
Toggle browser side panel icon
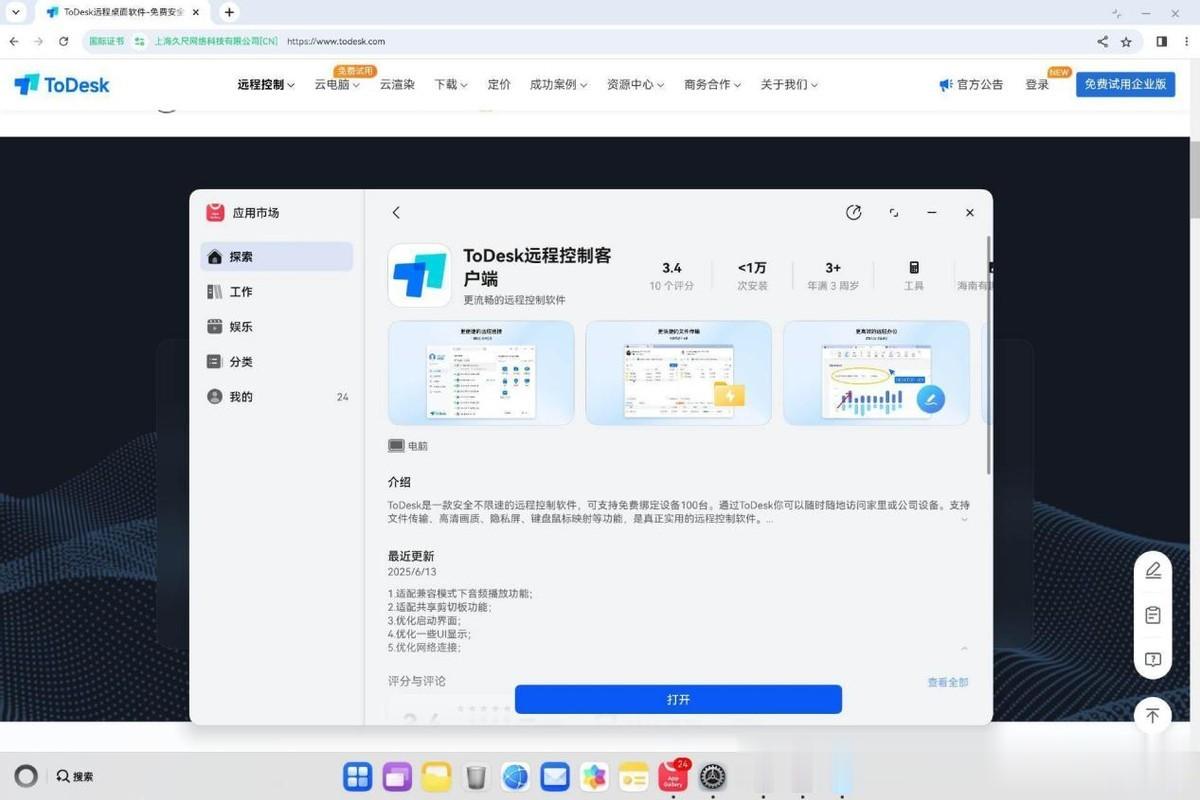(1161, 41)
